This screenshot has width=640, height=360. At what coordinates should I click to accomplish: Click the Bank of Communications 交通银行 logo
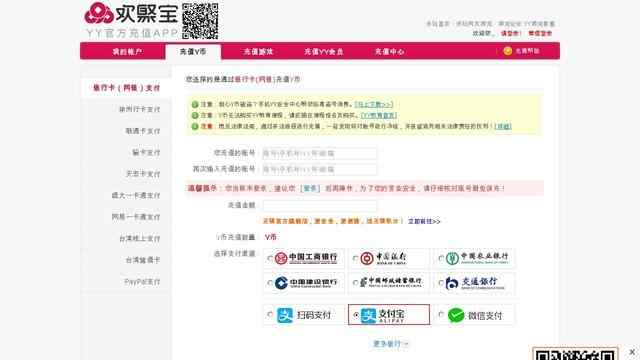(x=475, y=282)
